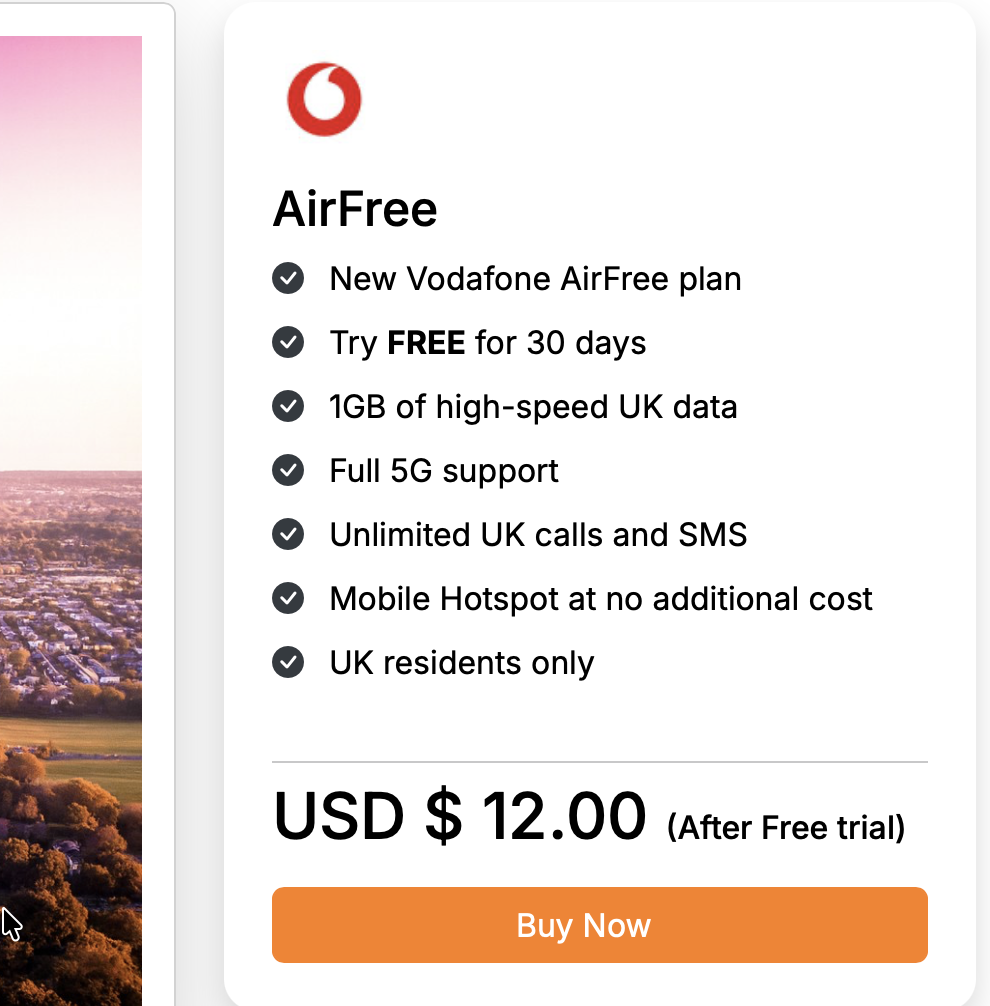Image resolution: width=990 pixels, height=1006 pixels.
Task: Click the USD $ 12.00 price
Action: (460, 817)
